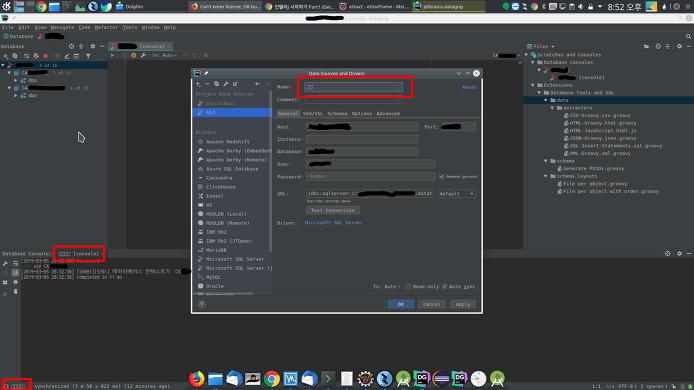The height and width of the screenshot is (390, 694).
Task: Enable the Read-only checkbox
Action: (x=408, y=286)
